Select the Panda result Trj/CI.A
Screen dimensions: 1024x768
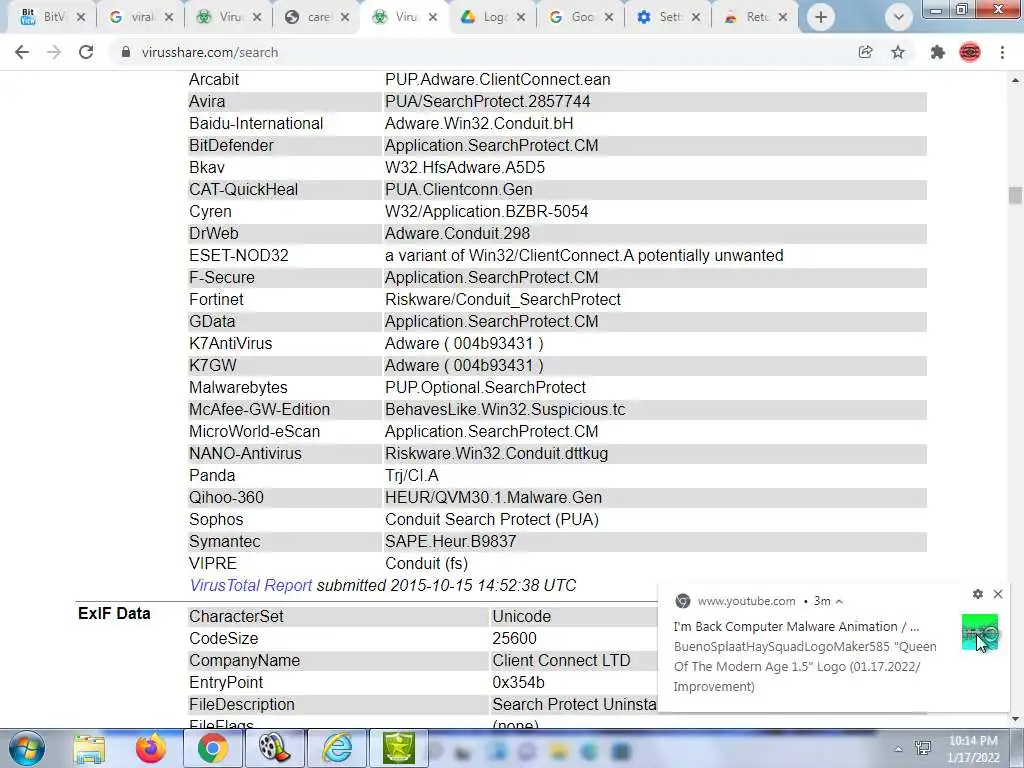pos(411,475)
